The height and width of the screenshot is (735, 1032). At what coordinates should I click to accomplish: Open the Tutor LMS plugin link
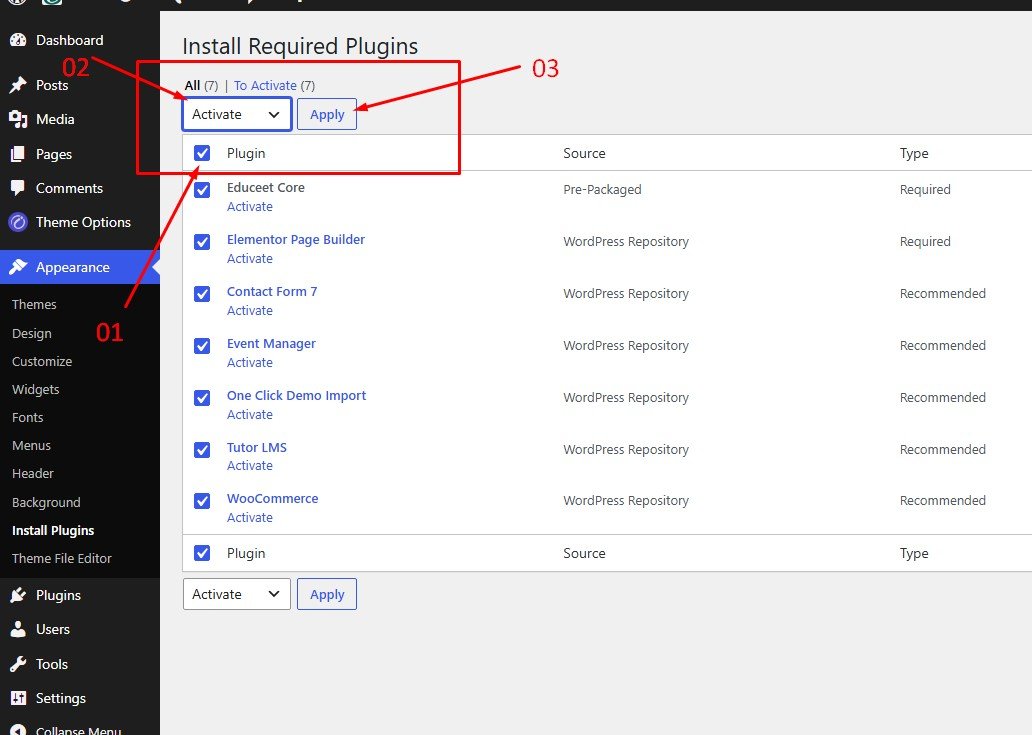(257, 447)
